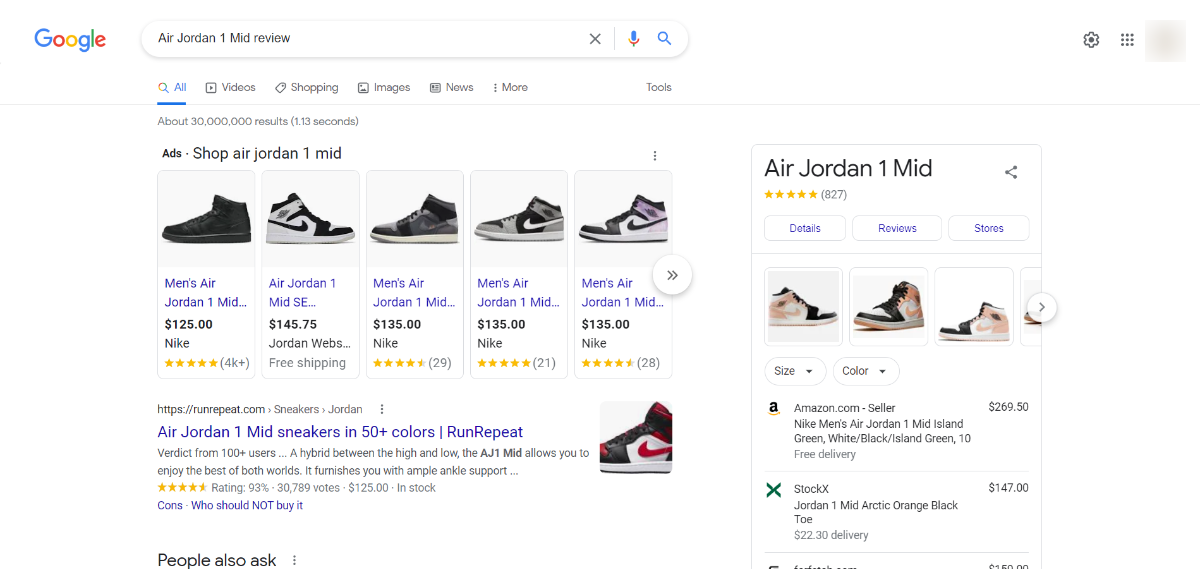Click the '$147.00' StockX price
1200x569 pixels.
(x=1008, y=488)
